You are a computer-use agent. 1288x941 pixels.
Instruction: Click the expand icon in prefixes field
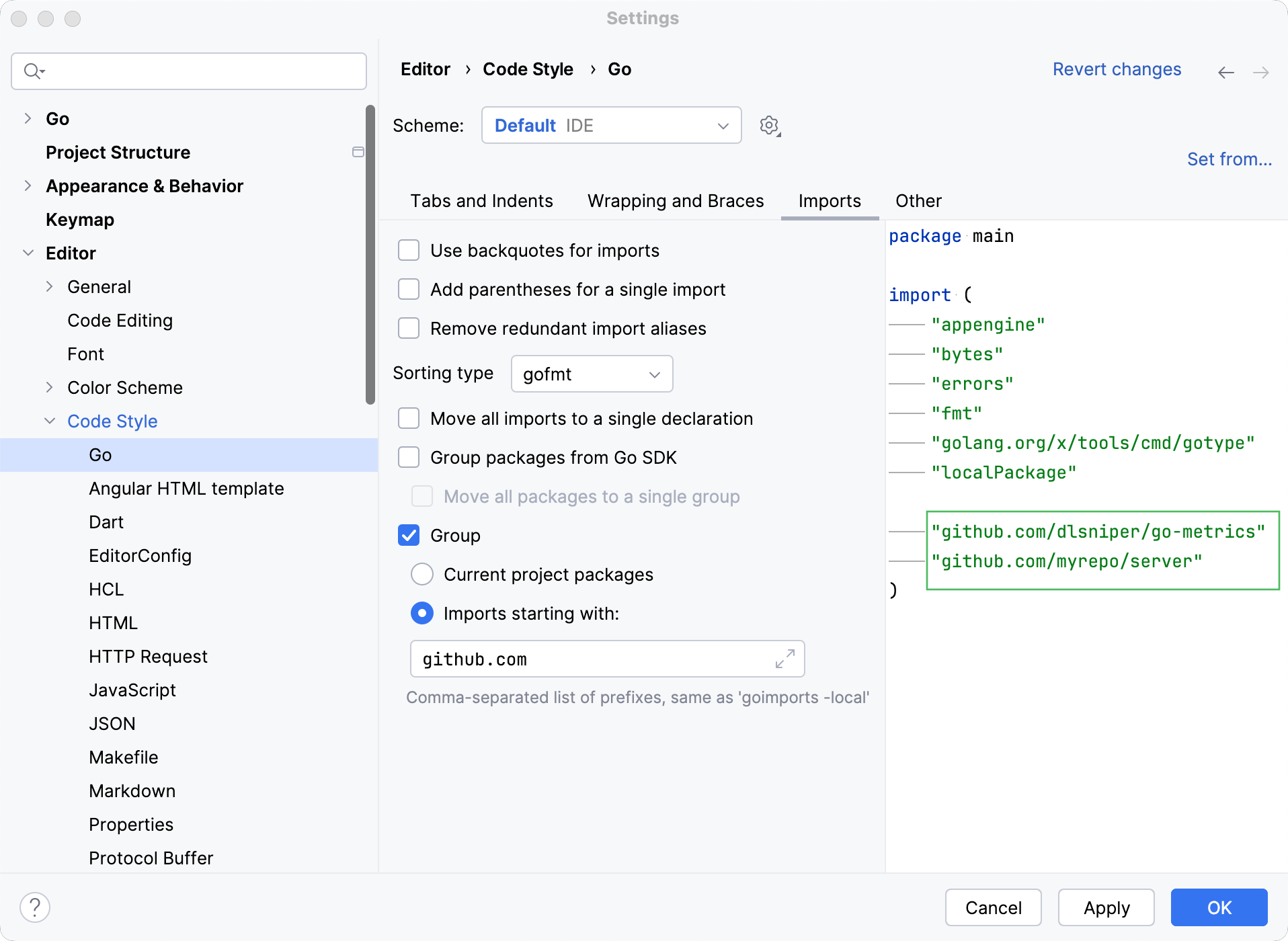click(784, 659)
